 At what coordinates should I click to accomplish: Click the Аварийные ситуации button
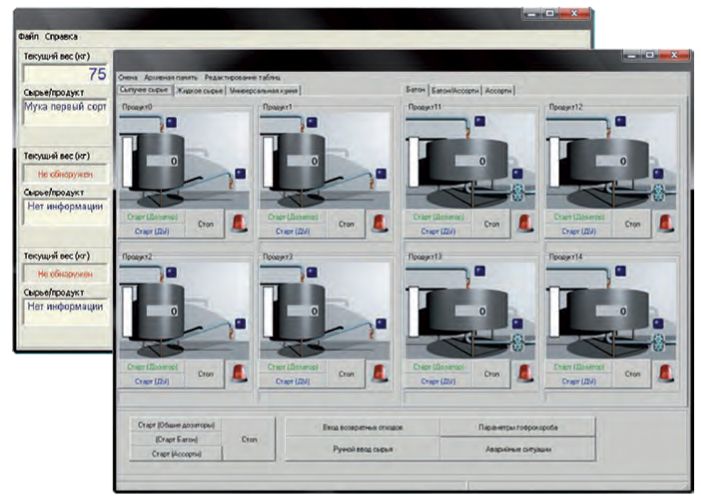[517, 449]
